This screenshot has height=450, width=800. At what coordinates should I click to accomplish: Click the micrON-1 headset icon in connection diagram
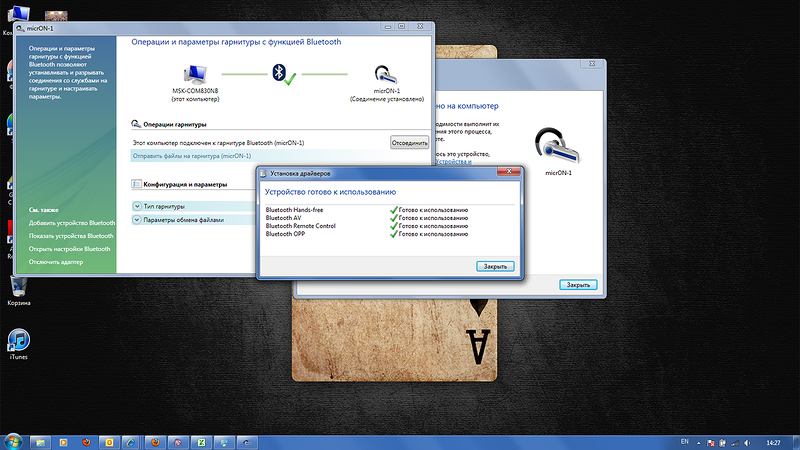click(386, 74)
